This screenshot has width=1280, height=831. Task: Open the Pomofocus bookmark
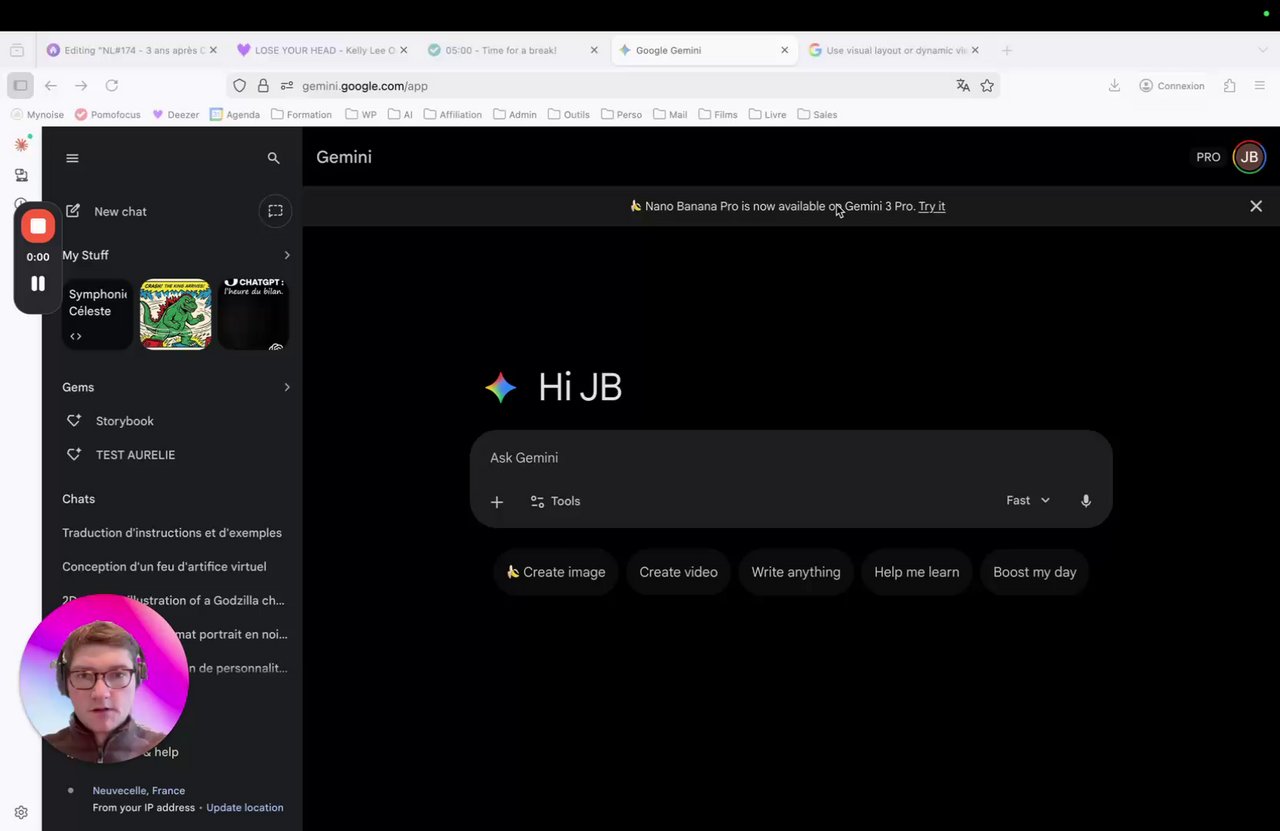(108, 114)
